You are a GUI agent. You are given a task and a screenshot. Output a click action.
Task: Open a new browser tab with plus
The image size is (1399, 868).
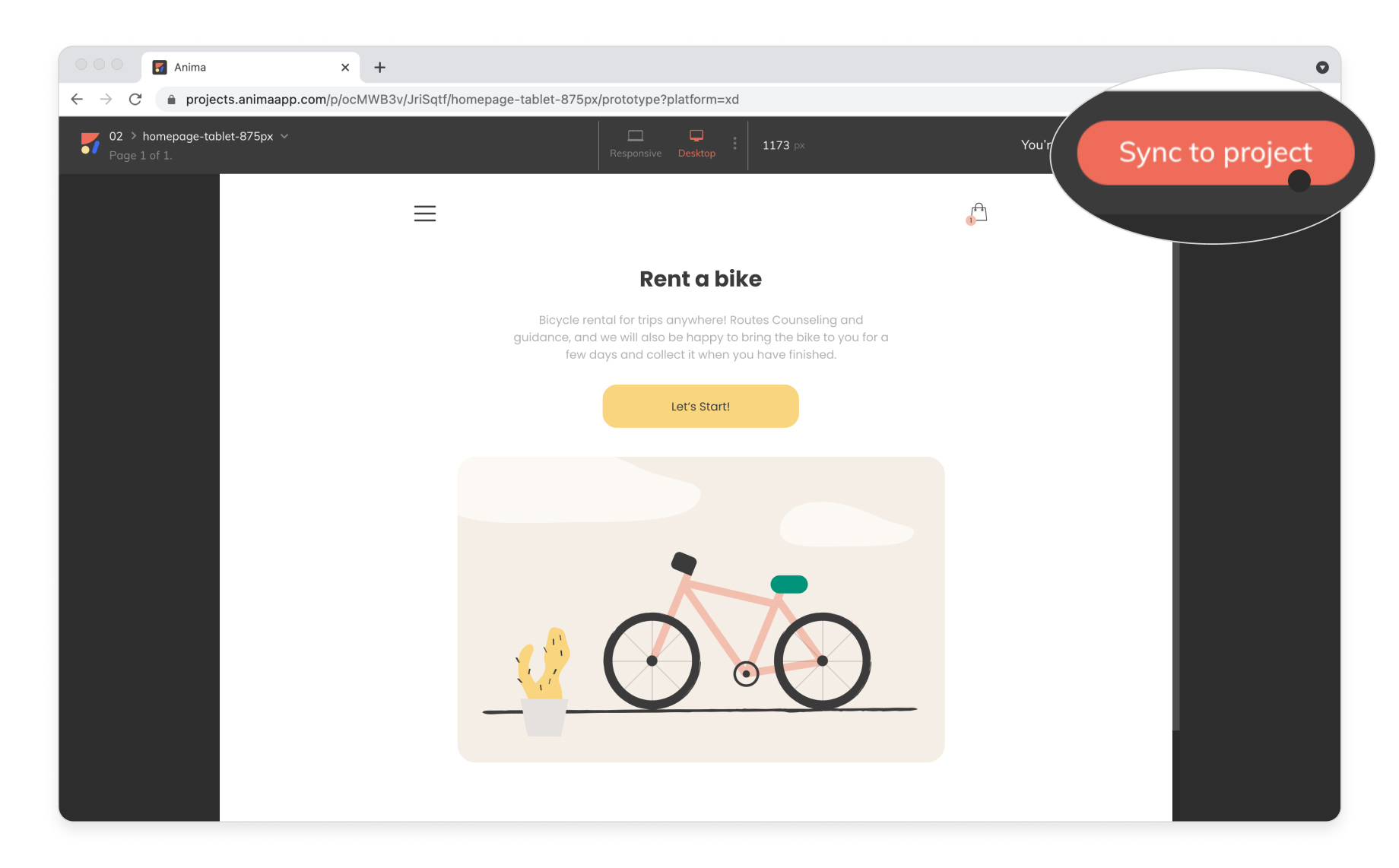point(380,68)
